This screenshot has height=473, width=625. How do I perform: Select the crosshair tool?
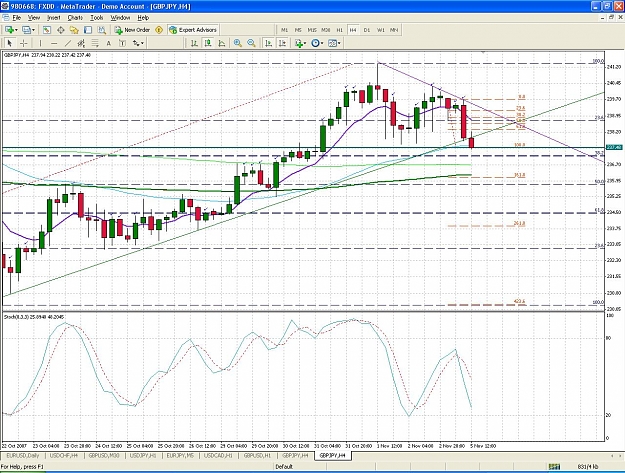pos(24,43)
